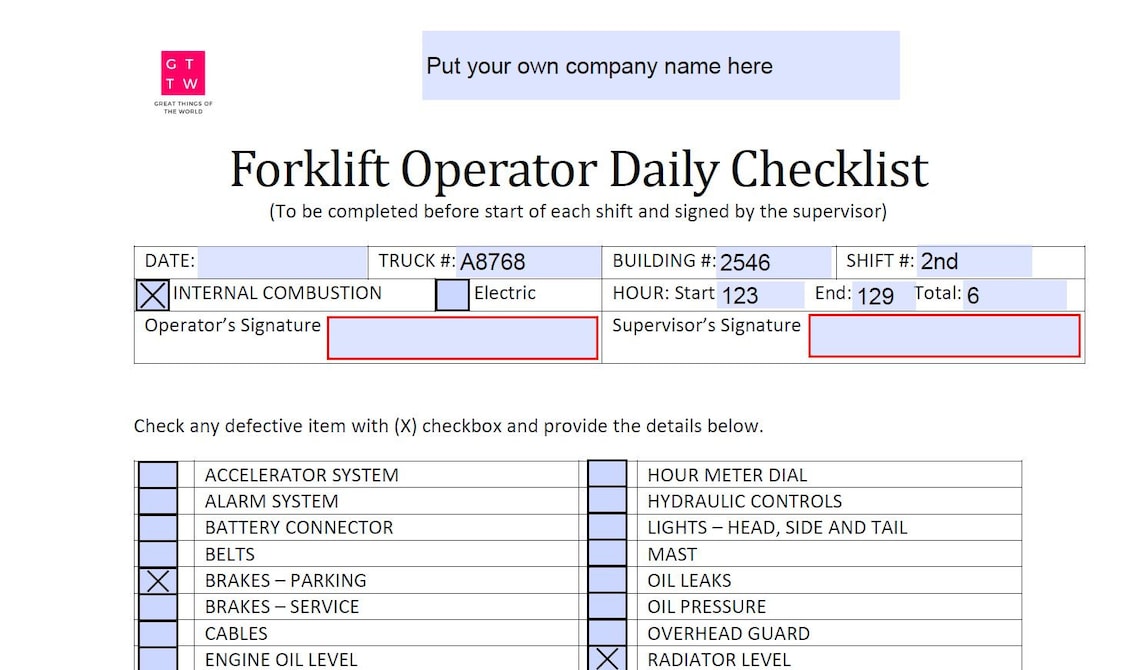
Task: Edit the Hour End field showing 129
Action: [x=883, y=295]
